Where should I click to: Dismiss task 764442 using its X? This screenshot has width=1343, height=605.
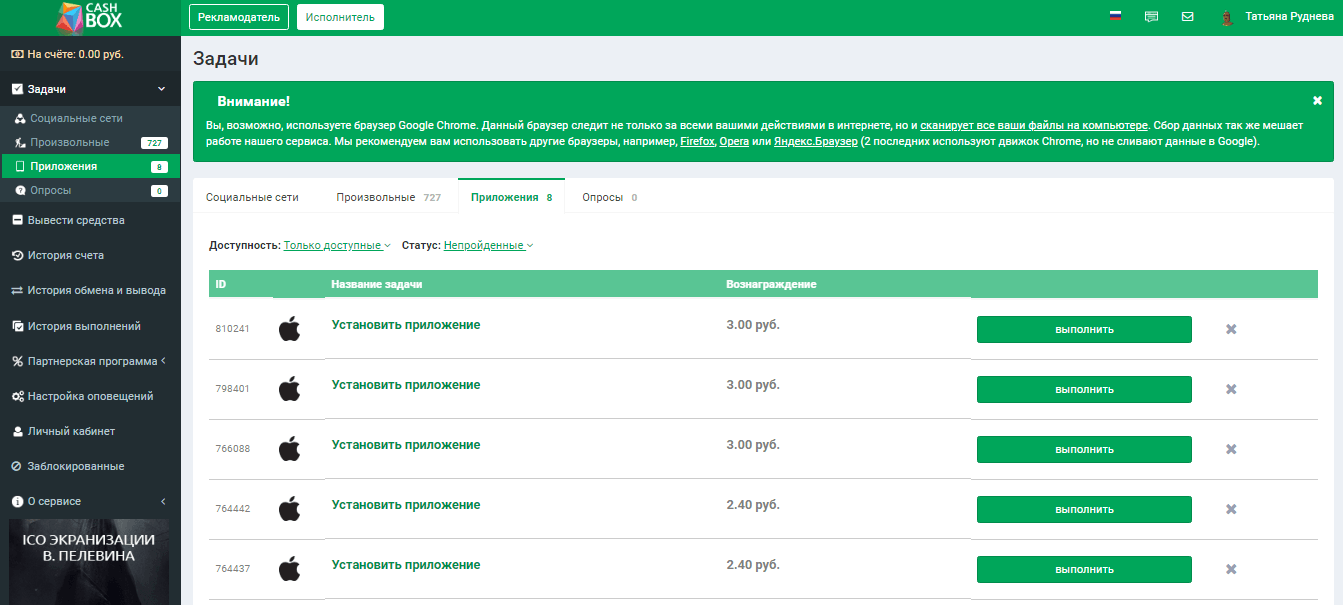[1231, 509]
